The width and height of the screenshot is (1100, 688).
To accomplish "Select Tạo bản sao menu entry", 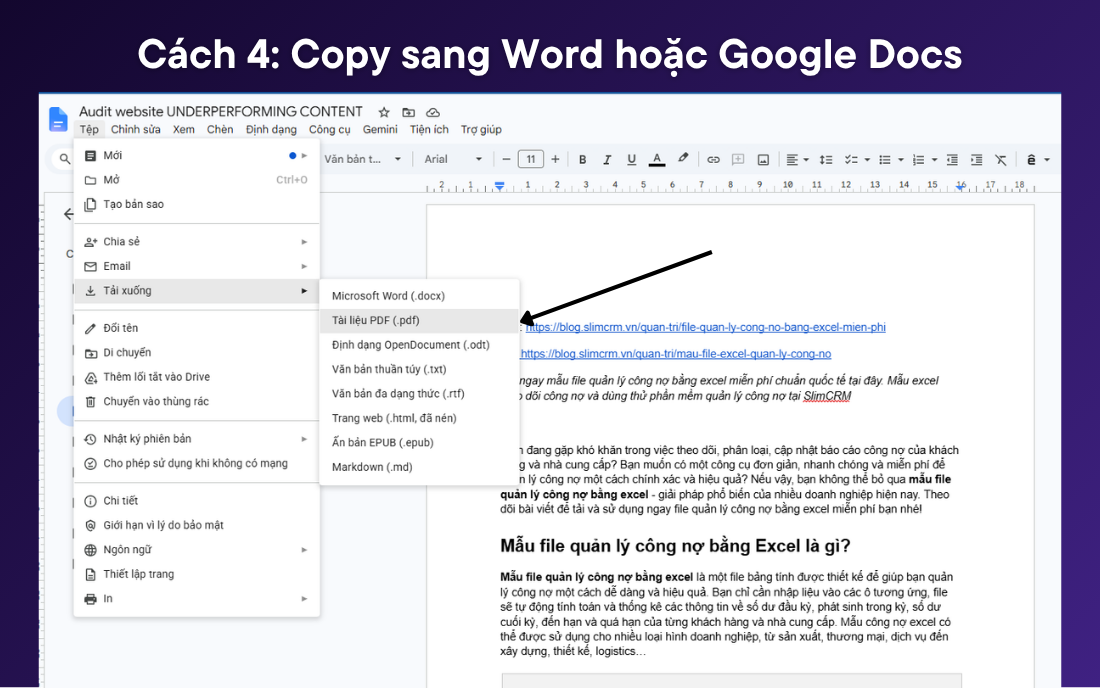I will [x=196, y=204].
